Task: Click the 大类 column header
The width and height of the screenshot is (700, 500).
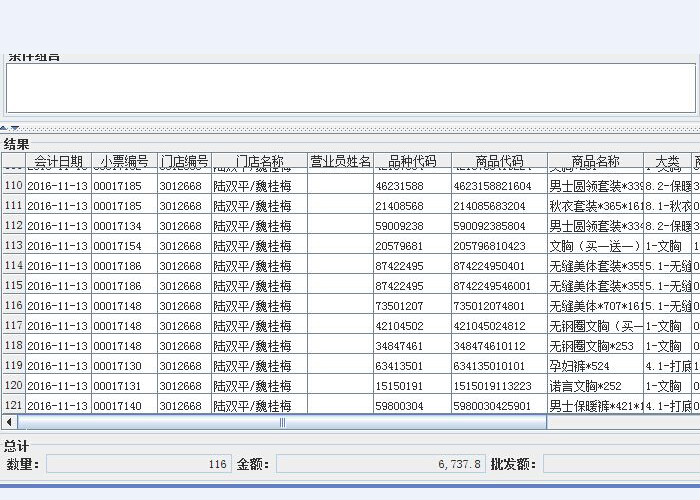Action: pos(667,162)
